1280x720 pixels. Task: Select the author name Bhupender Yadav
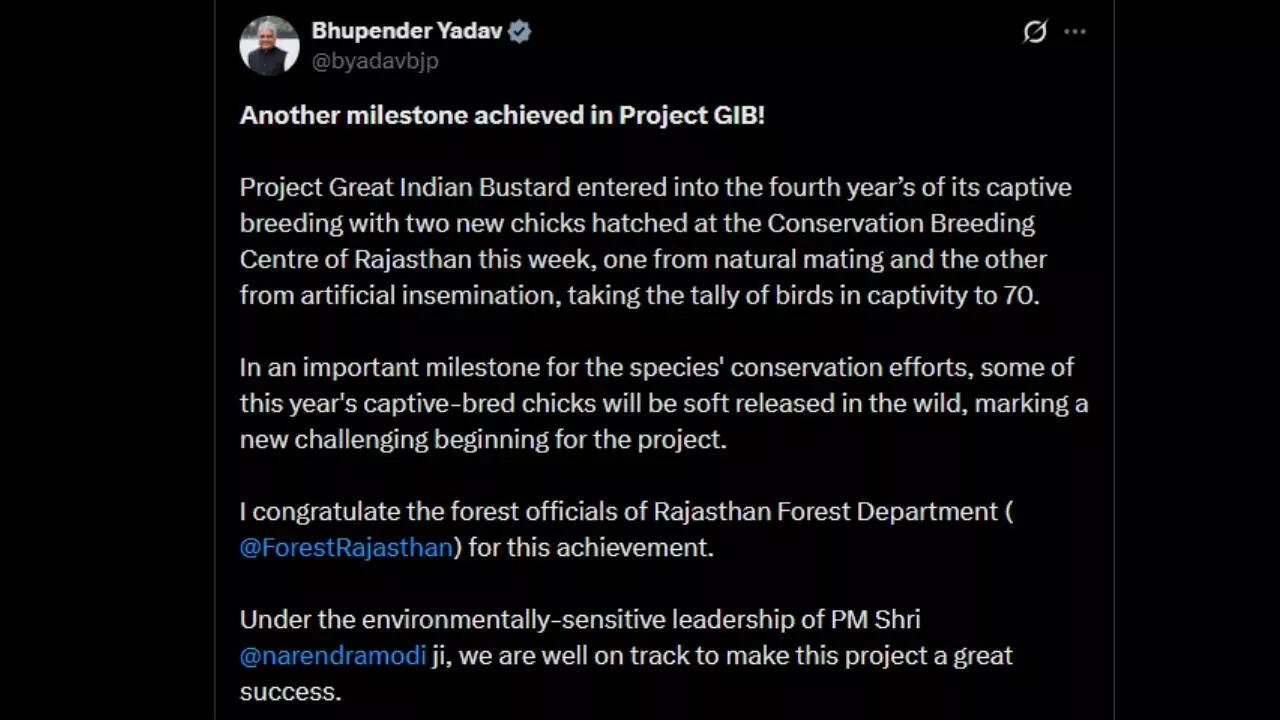tap(405, 30)
